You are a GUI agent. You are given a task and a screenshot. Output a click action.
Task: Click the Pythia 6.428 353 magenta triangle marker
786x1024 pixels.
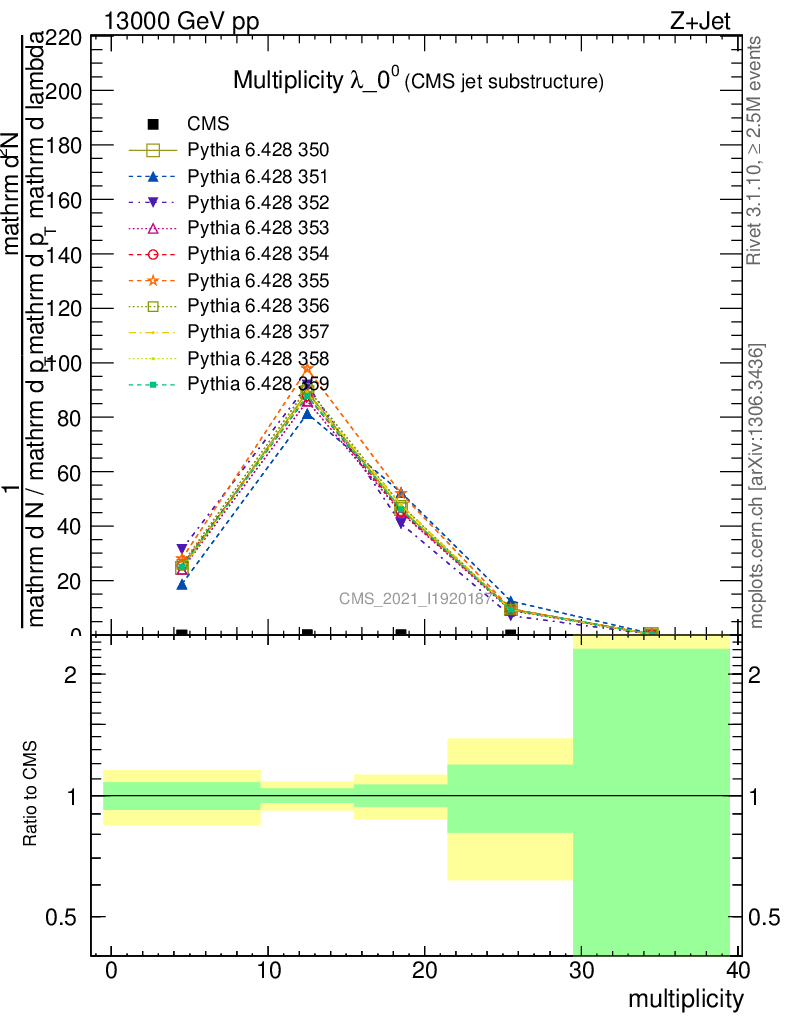(x=153, y=228)
